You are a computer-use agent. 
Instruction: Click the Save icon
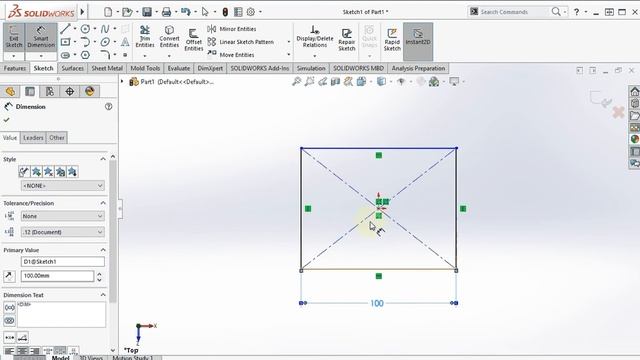pyautogui.click(x=147, y=12)
